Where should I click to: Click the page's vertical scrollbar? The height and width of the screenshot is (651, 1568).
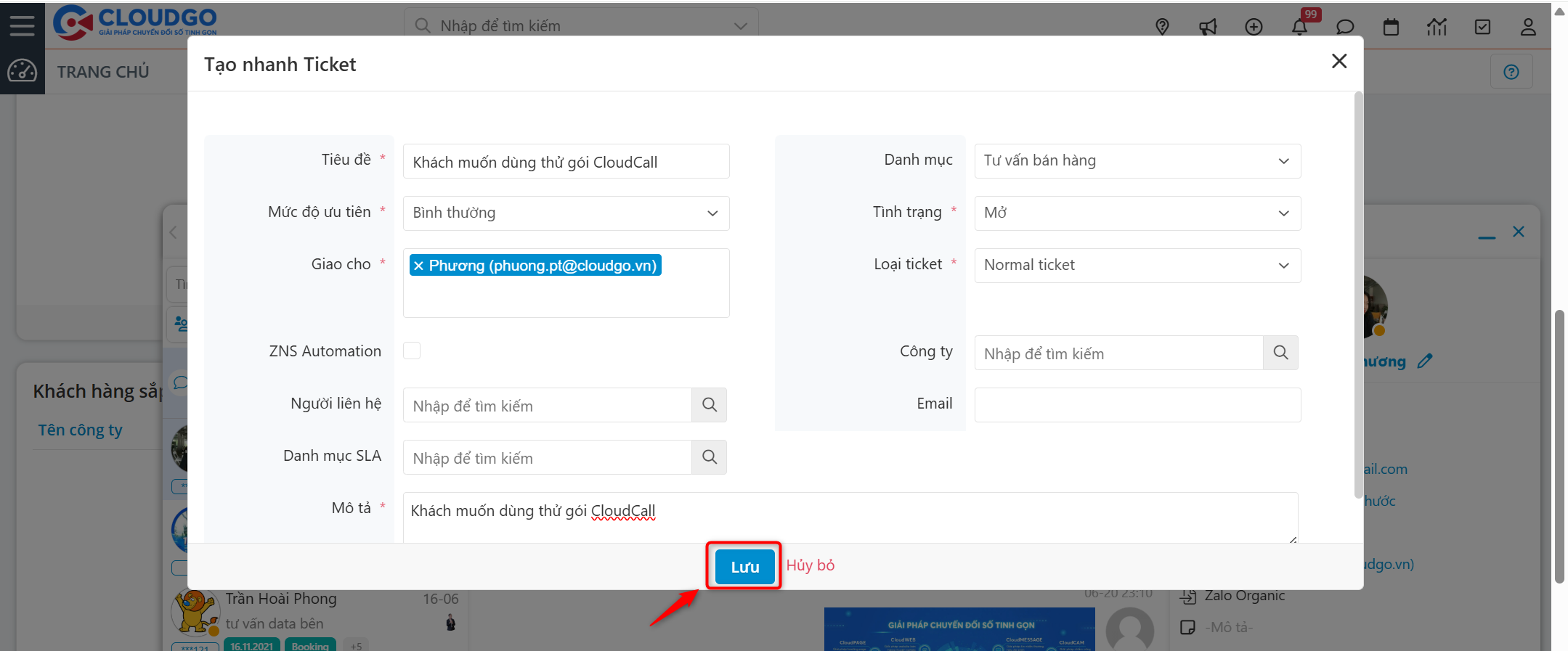pos(1559,446)
